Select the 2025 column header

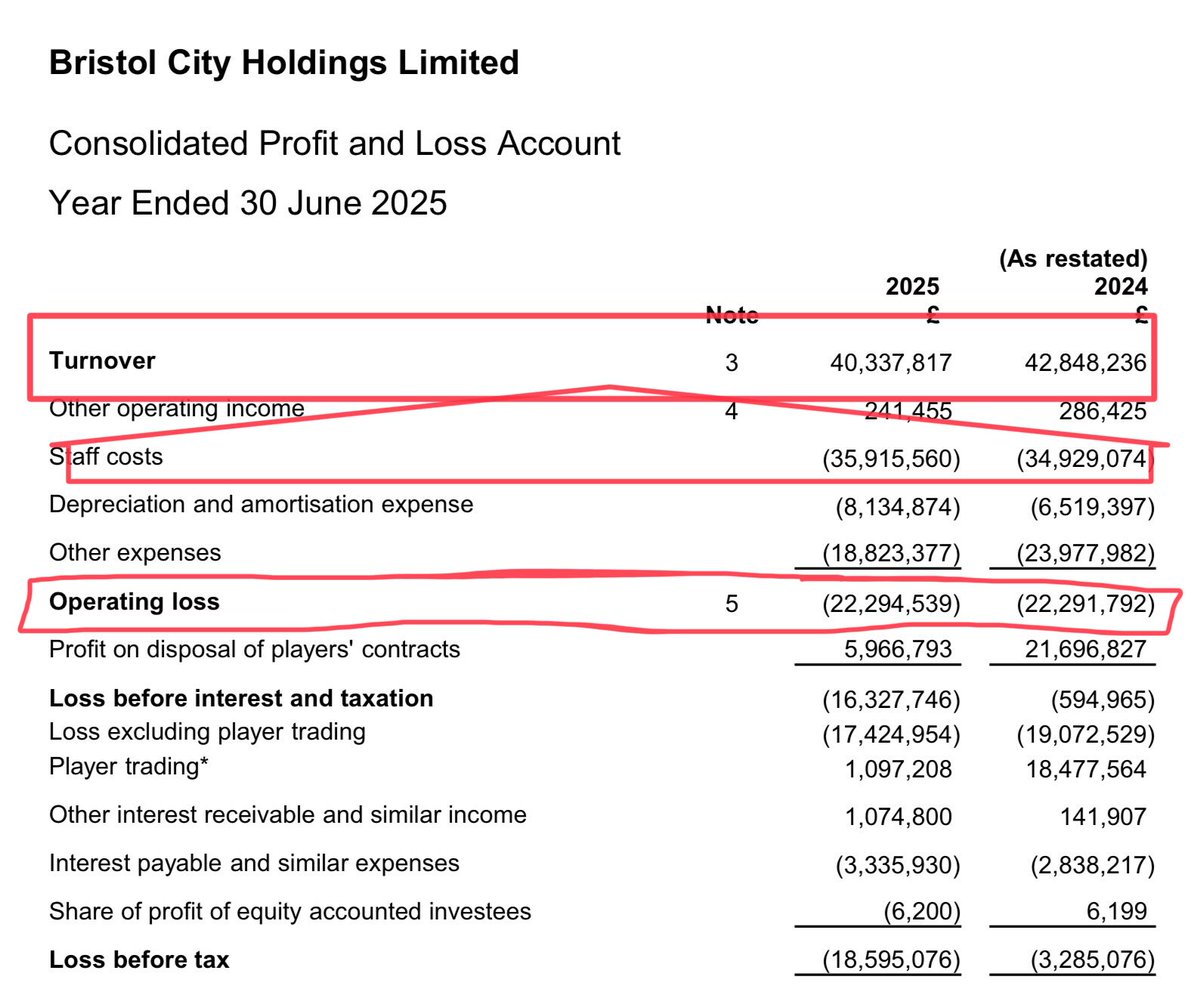tap(912, 286)
